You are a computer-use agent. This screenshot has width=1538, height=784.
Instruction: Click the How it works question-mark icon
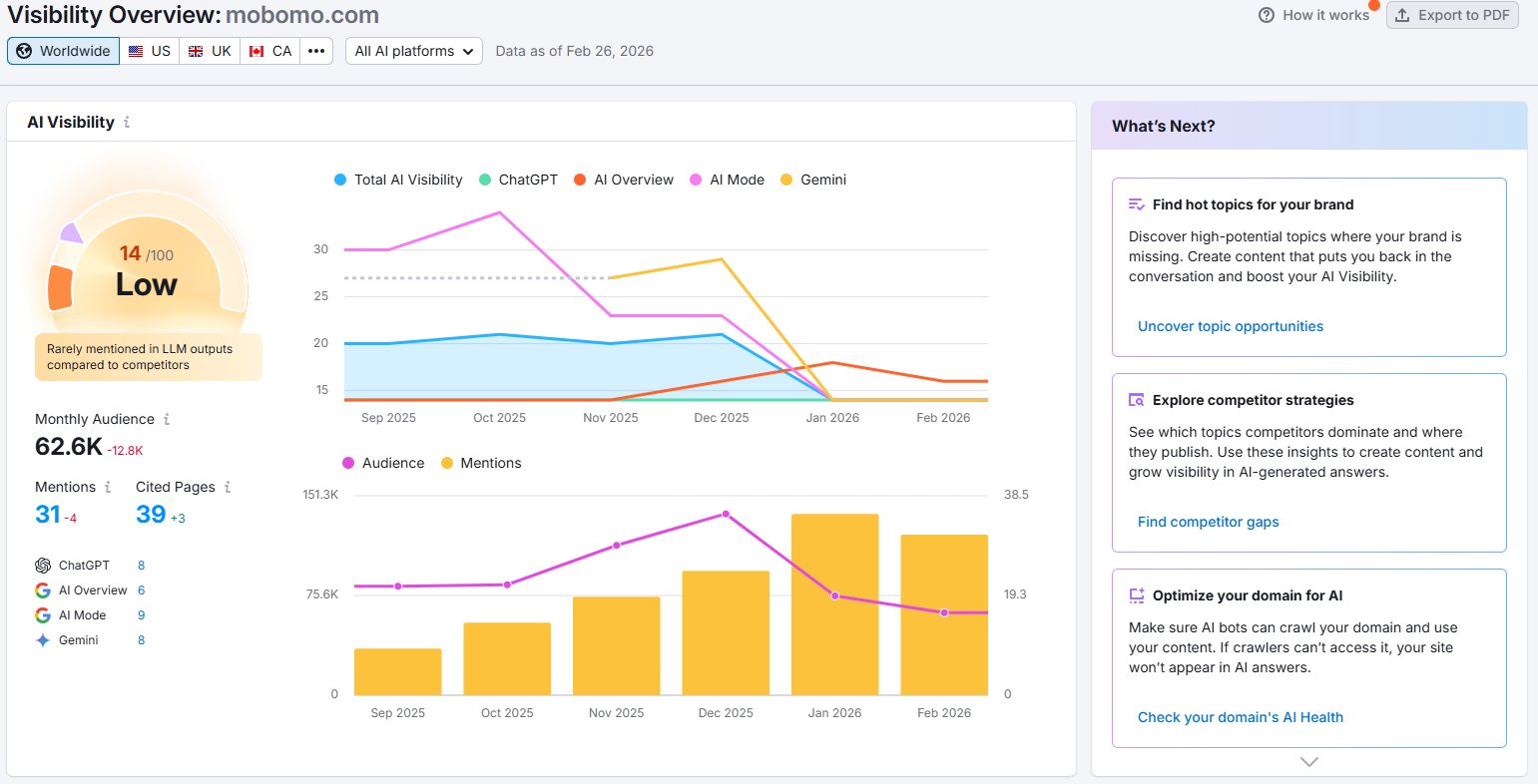point(1267,15)
